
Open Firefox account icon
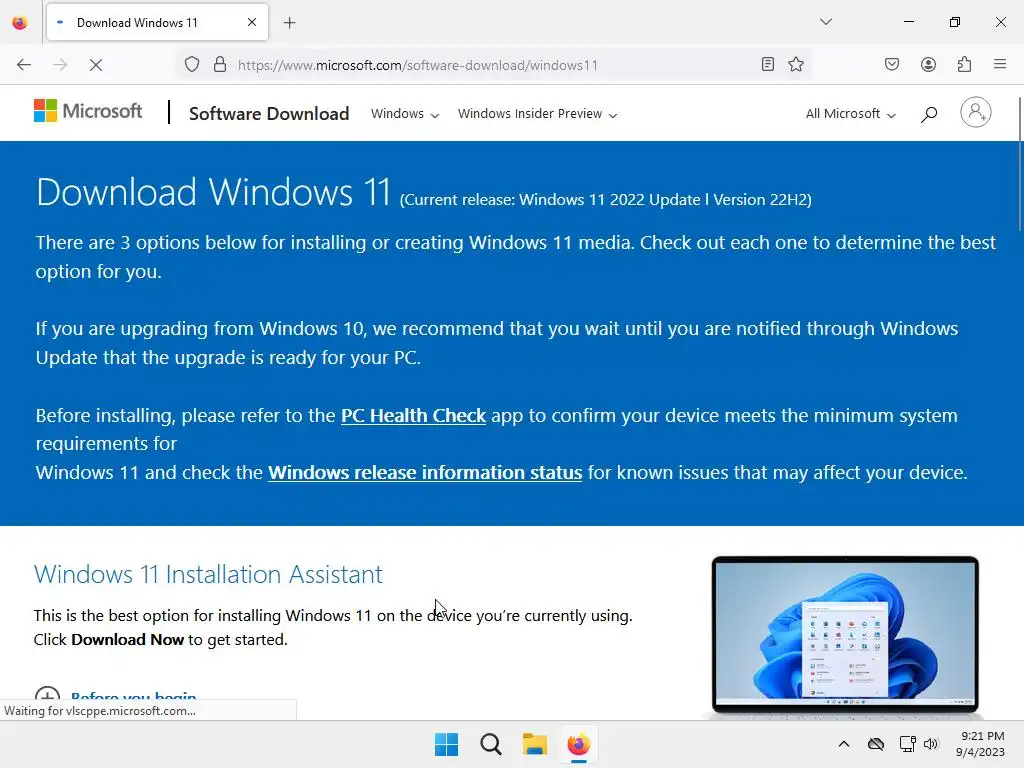coord(928,64)
